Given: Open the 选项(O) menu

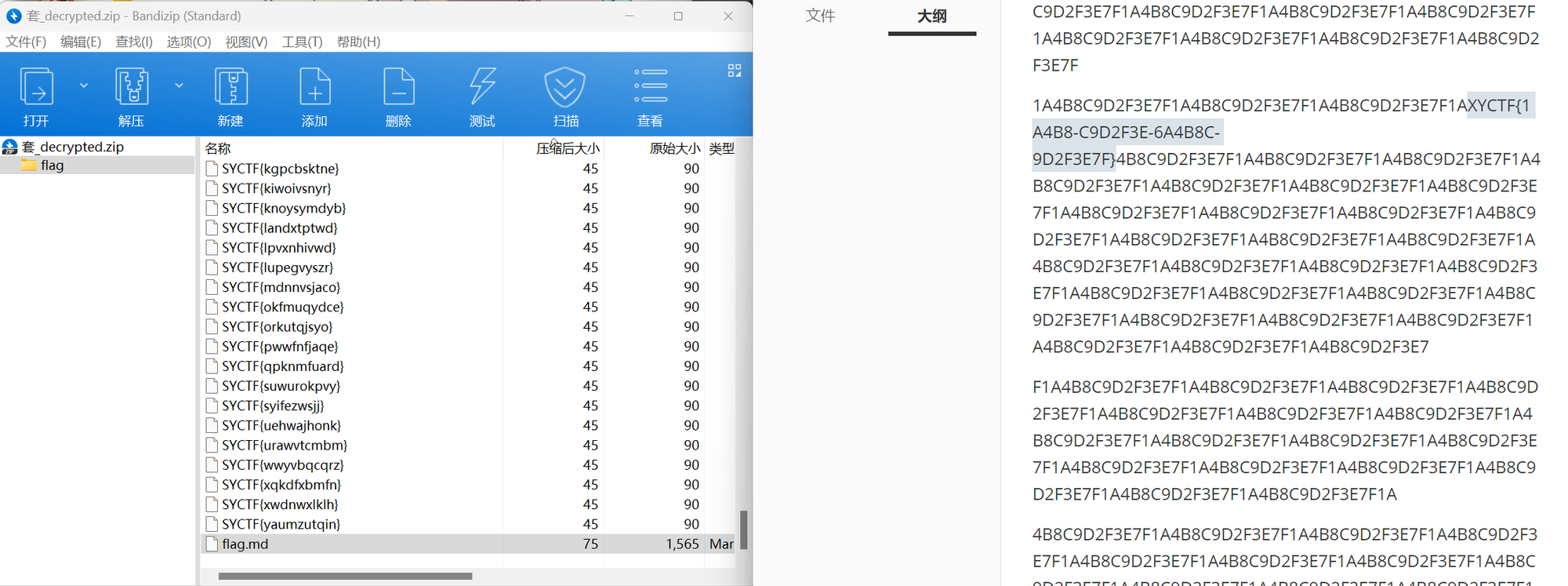Looking at the screenshot, I should click(x=189, y=42).
